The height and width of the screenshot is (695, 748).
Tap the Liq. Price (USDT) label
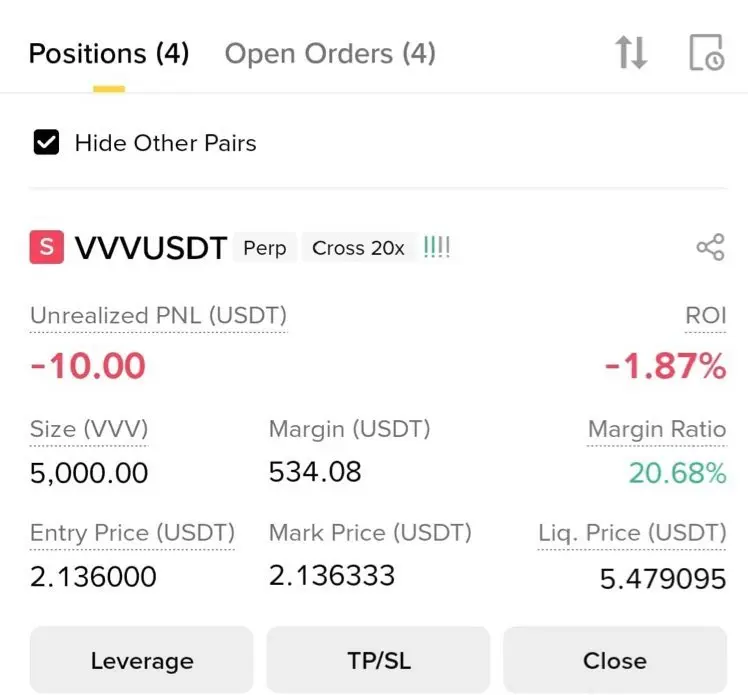click(x=632, y=533)
